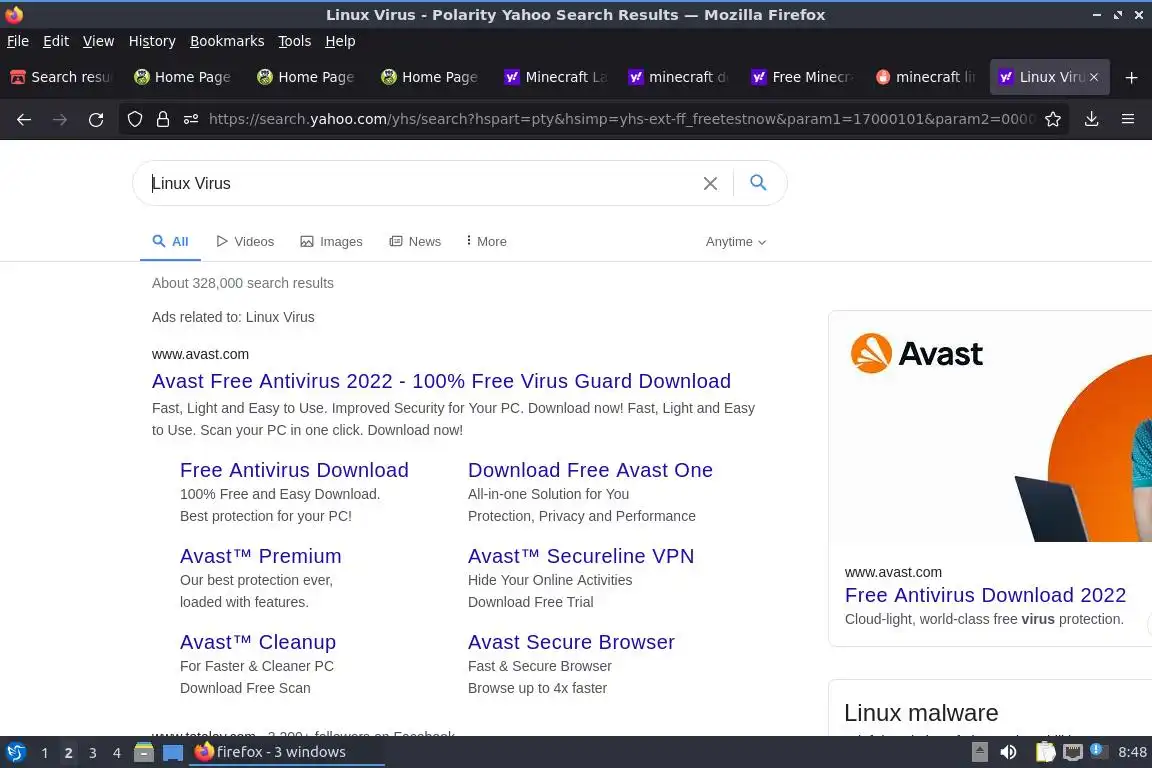Close the Linux Virus tab
Image resolution: width=1152 pixels, height=768 pixels.
pos(1094,77)
